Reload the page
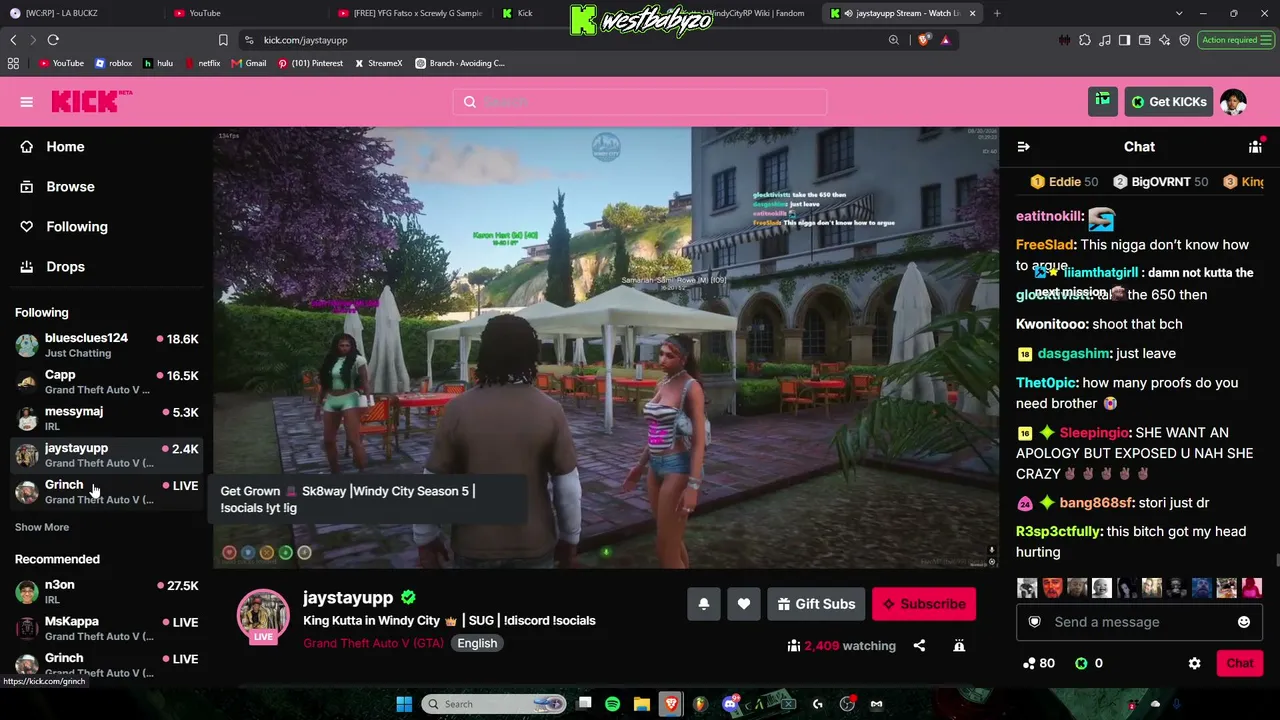The image size is (1280, 720). [53, 40]
